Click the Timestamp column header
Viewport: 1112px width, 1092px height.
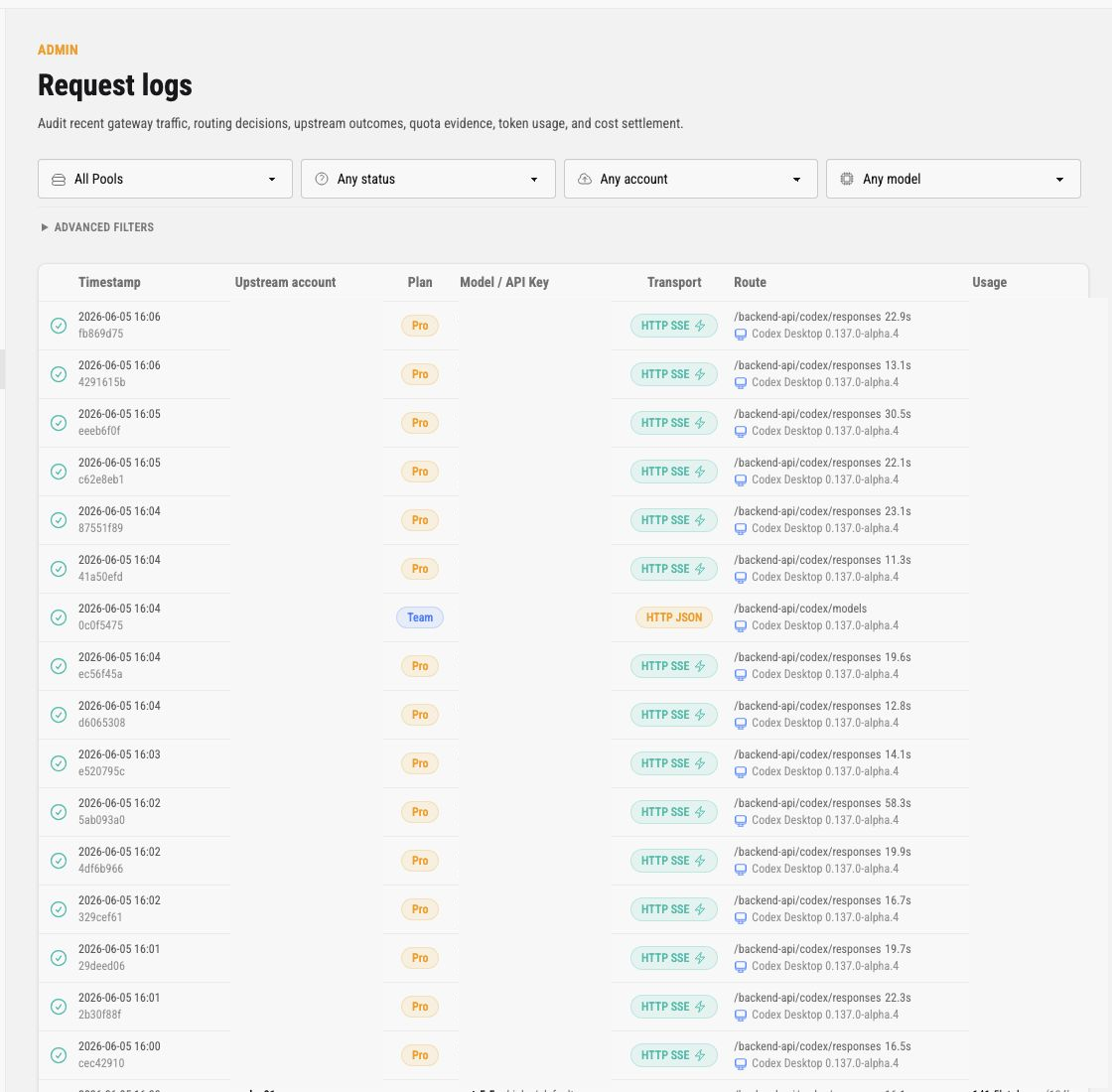109,282
